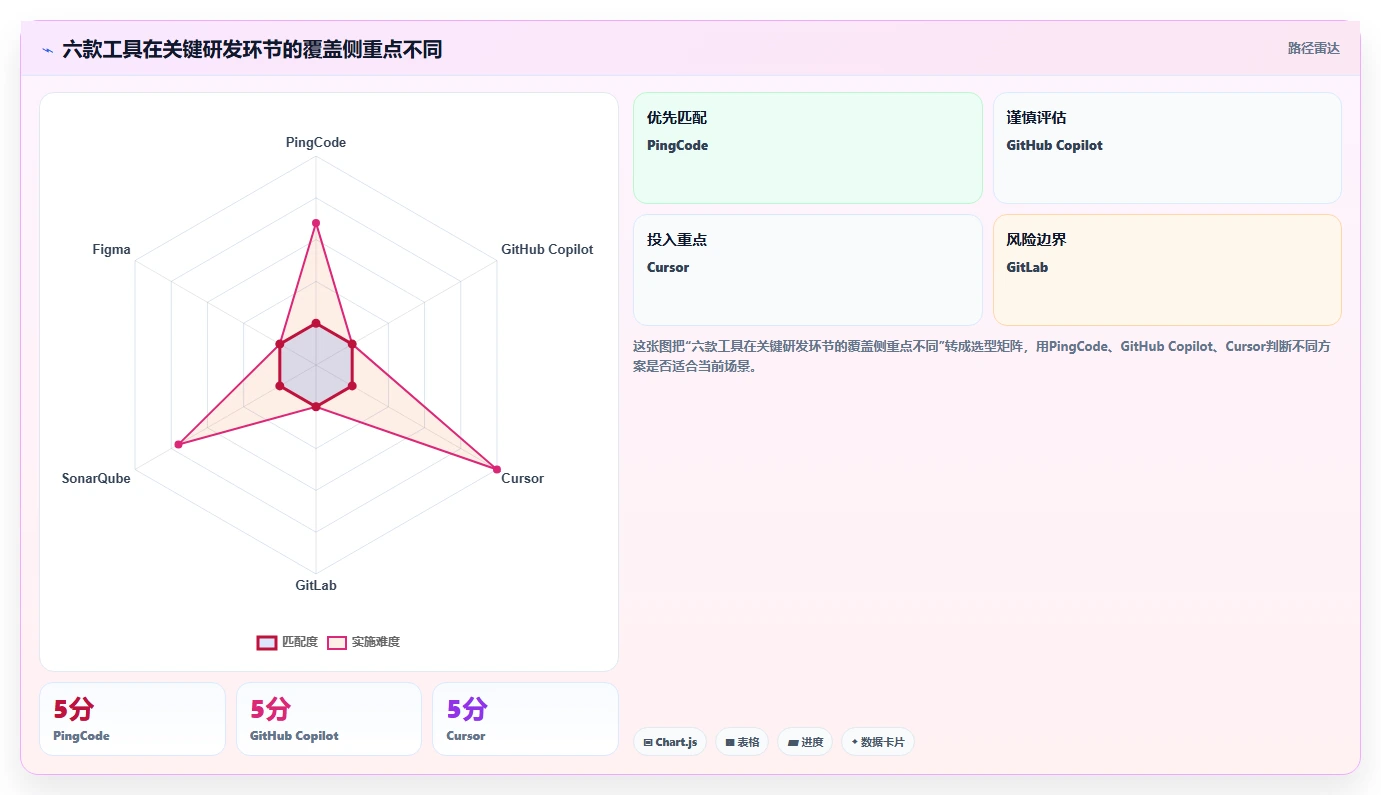Click the Figma radar axis label
1381x795 pixels.
111,249
